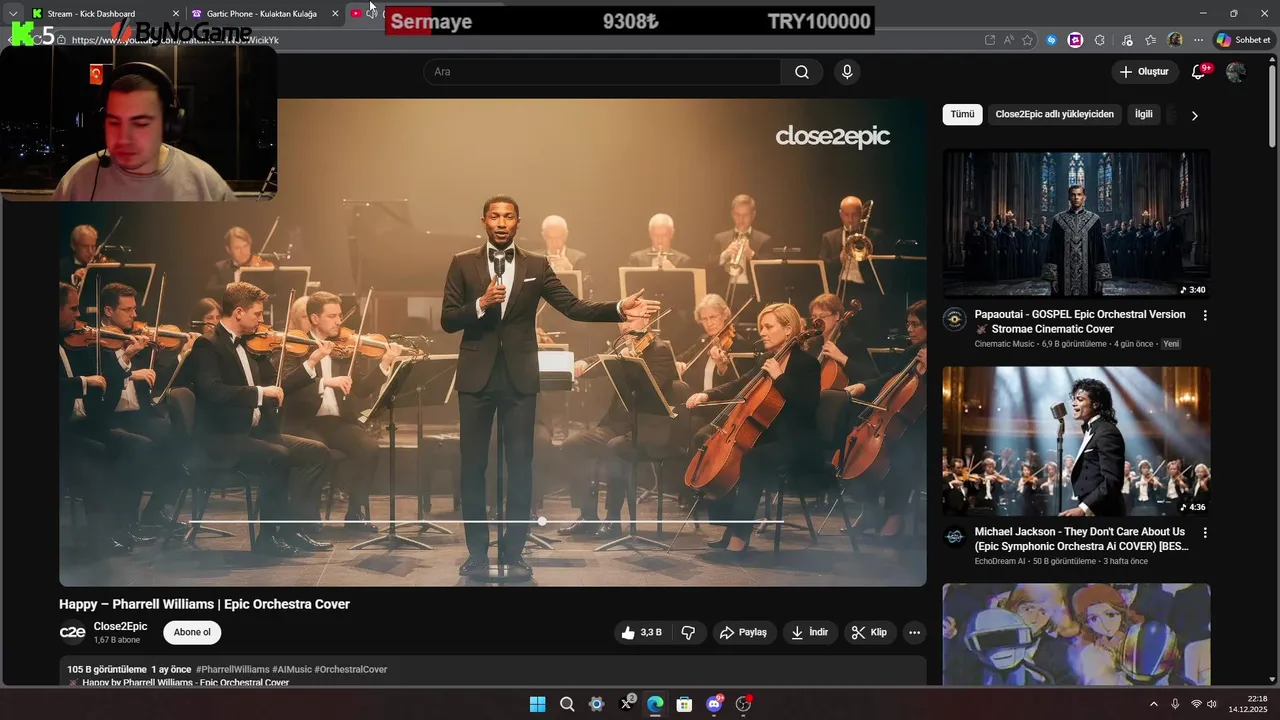Download the video with İndir
Image resolution: width=1280 pixels, height=720 pixels.
point(811,632)
